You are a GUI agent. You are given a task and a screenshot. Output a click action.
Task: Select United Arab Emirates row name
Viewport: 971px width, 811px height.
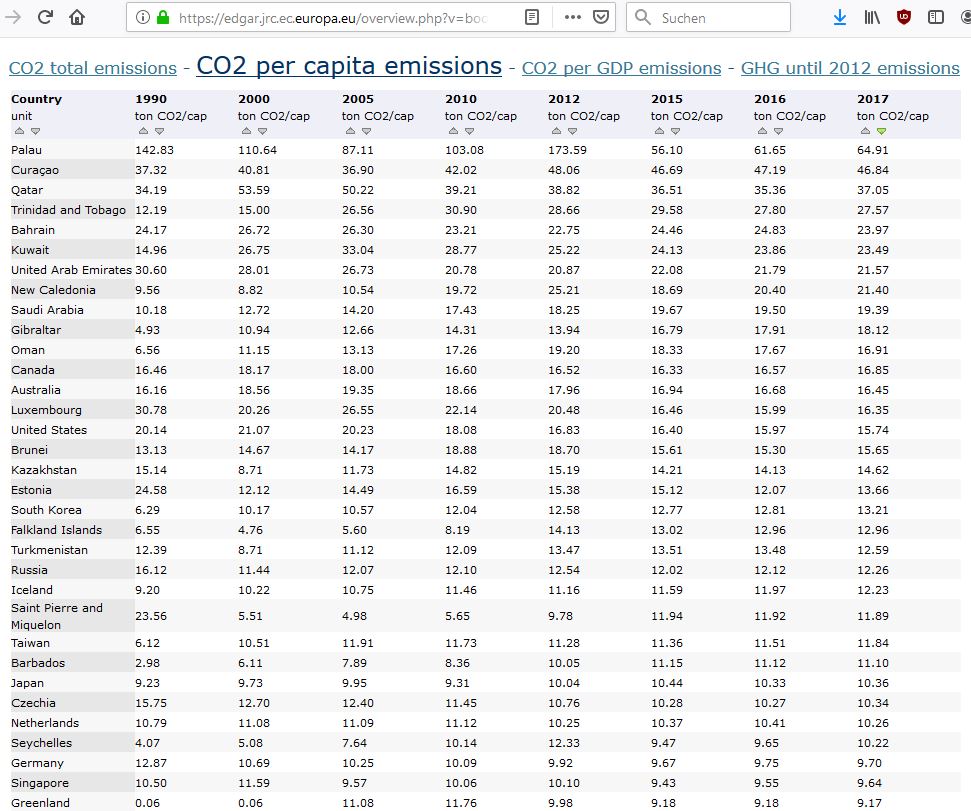(71, 270)
